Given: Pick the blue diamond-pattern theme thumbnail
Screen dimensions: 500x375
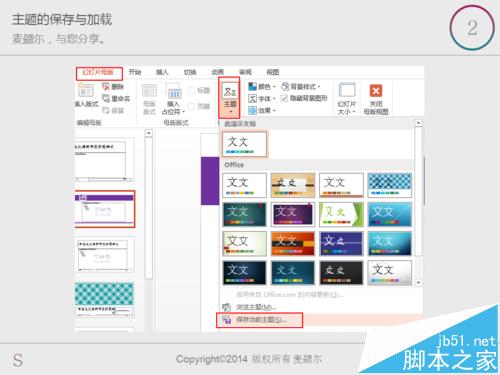Looking at the screenshot, I should click(x=390, y=185).
